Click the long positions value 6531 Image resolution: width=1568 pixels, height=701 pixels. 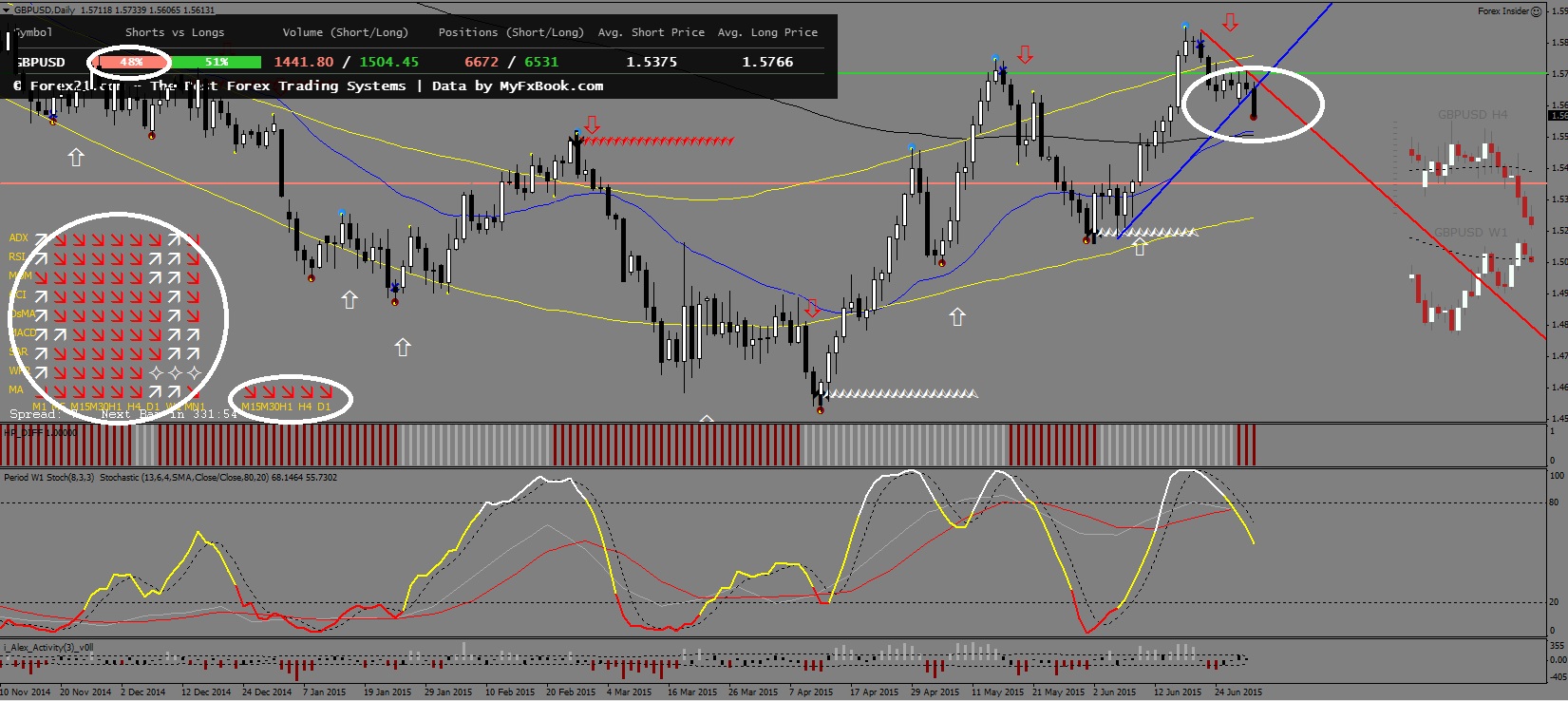click(x=541, y=62)
